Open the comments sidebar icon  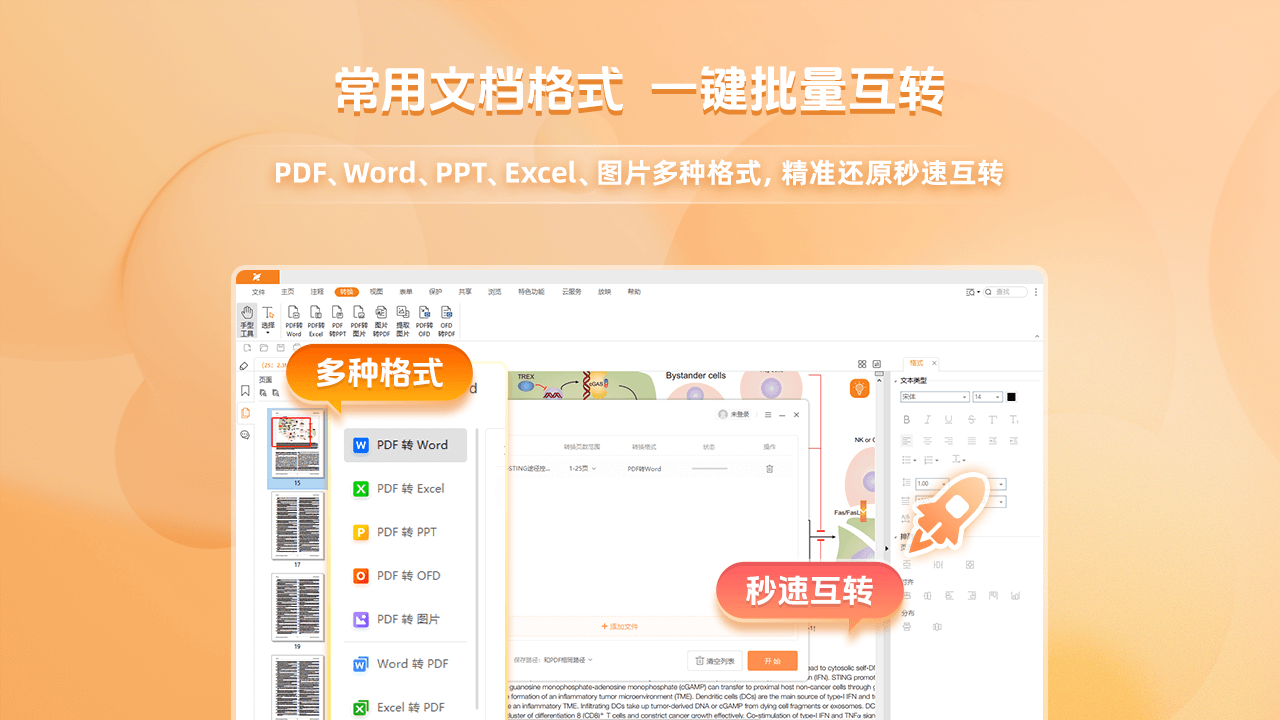(245, 435)
